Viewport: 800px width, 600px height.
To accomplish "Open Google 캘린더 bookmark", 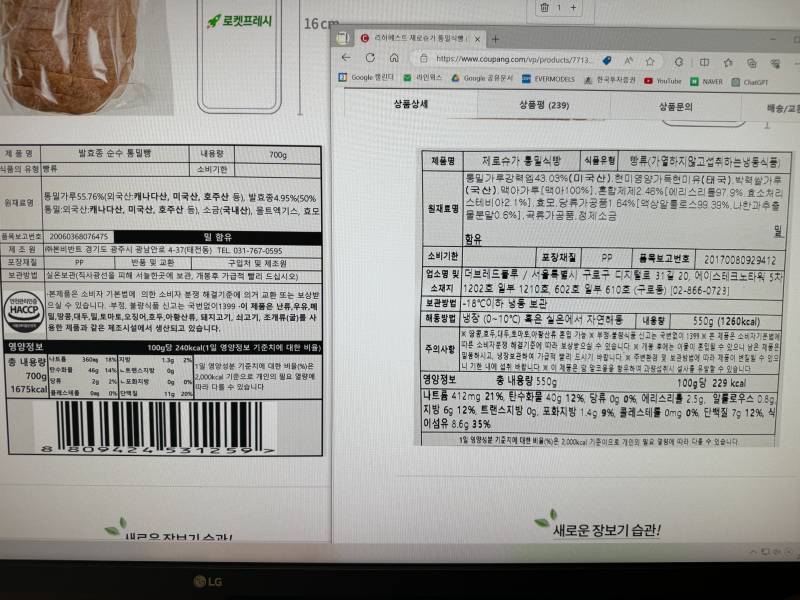I will 366,77.
